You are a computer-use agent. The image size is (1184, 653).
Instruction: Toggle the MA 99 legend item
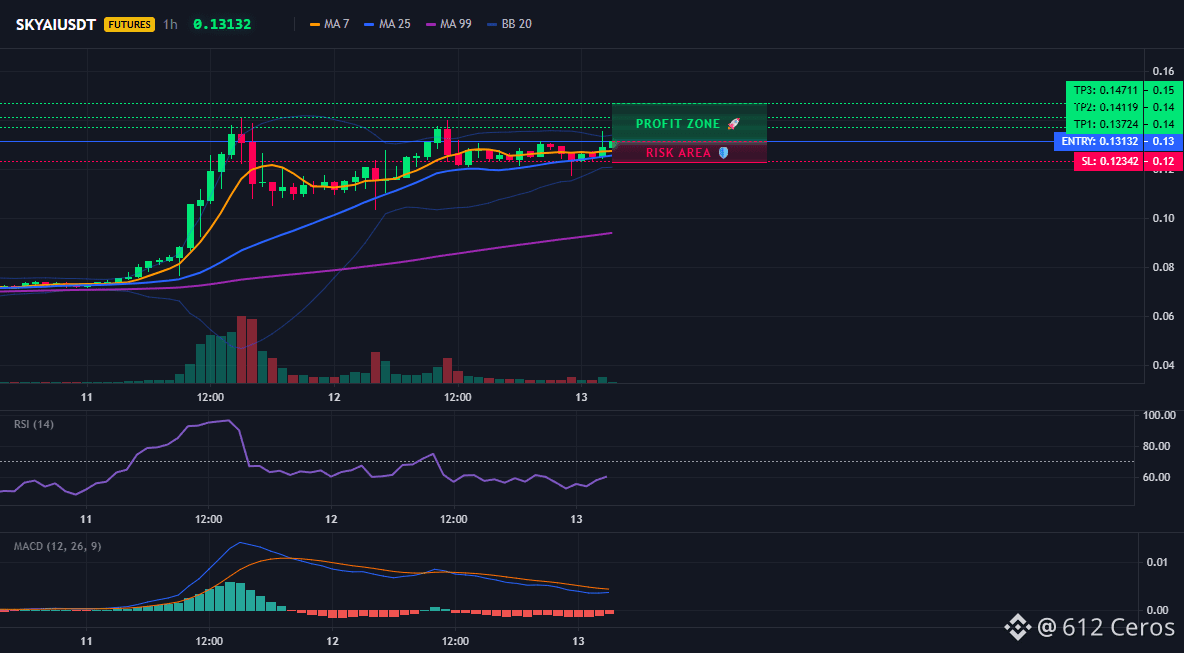[x=449, y=24]
